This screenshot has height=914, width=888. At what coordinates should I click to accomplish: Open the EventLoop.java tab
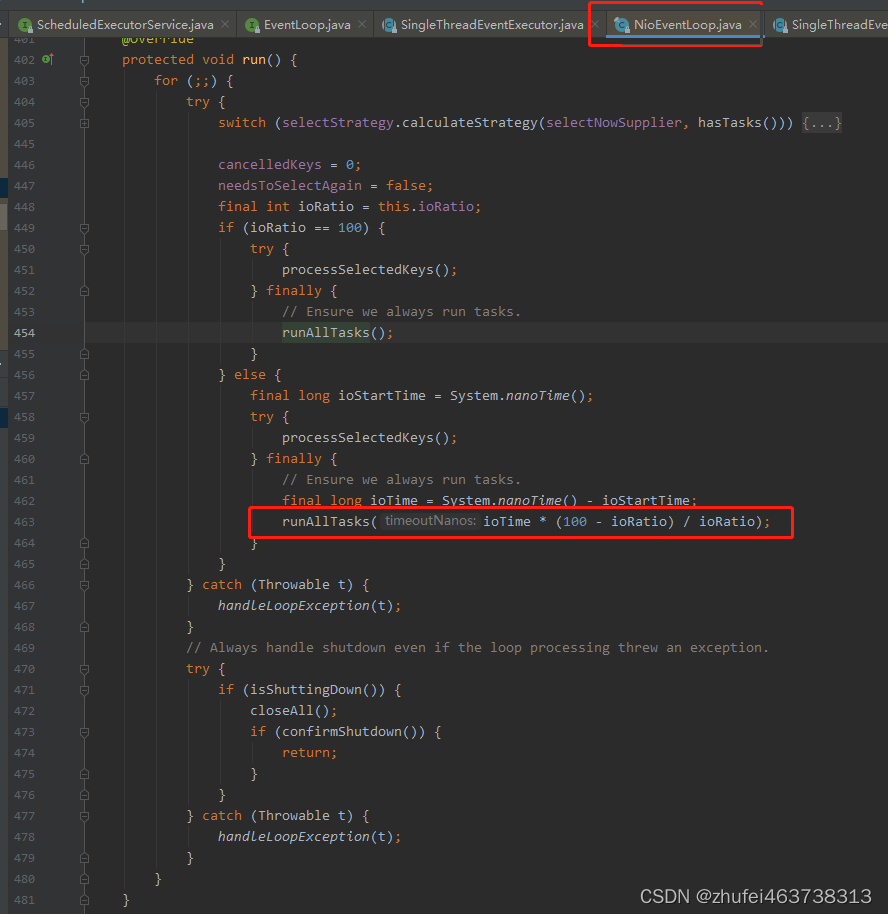point(307,24)
